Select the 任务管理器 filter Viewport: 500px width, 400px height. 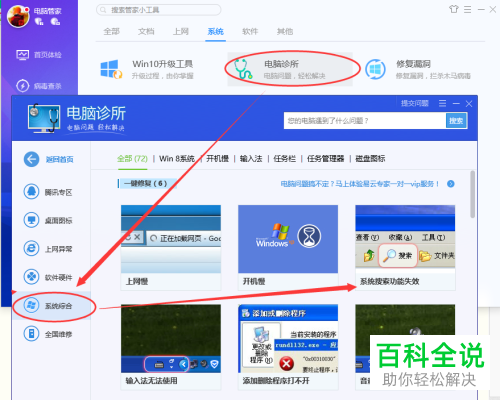point(325,159)
